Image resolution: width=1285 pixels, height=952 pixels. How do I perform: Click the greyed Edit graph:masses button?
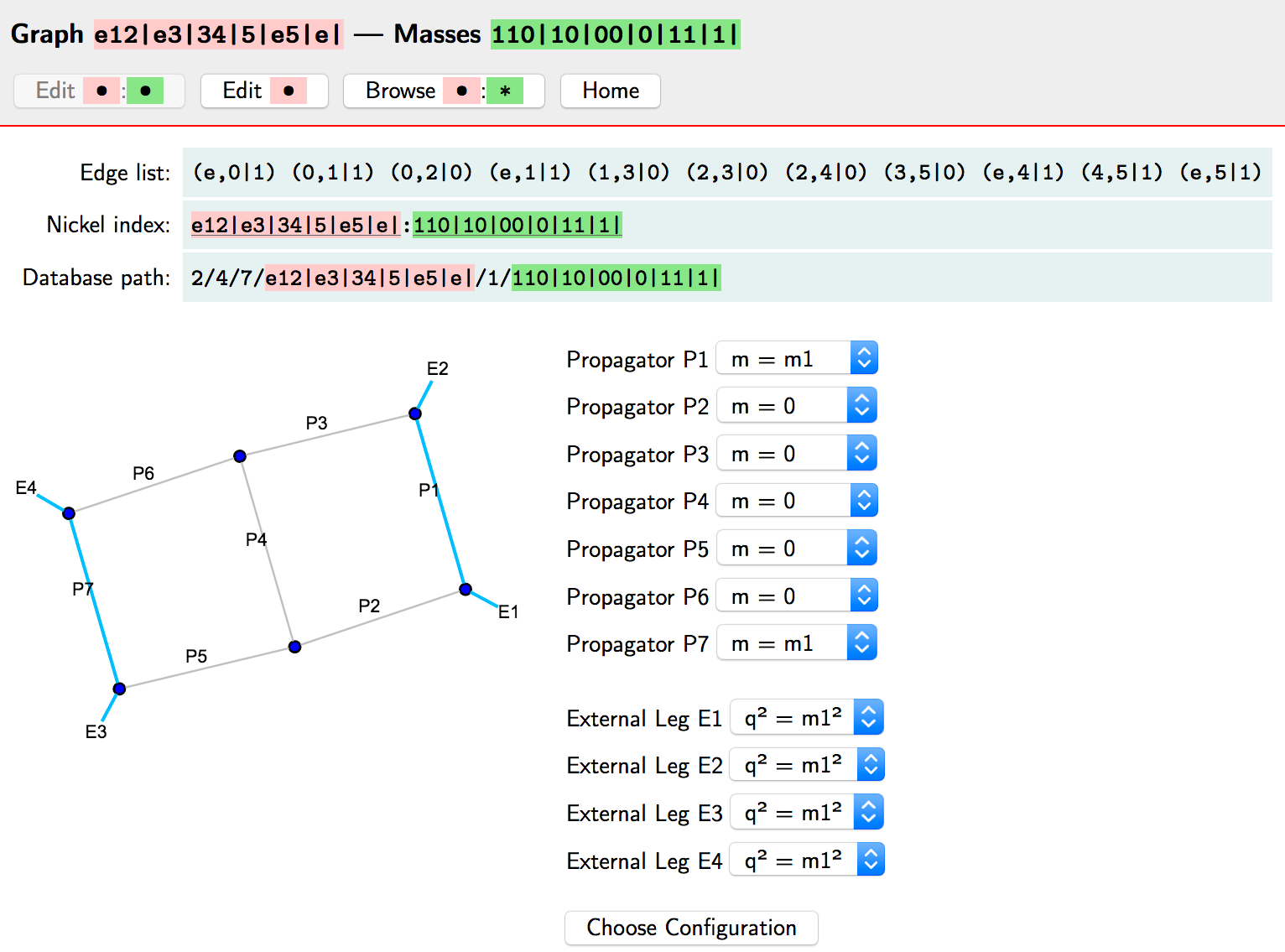[x=99, y=91]
